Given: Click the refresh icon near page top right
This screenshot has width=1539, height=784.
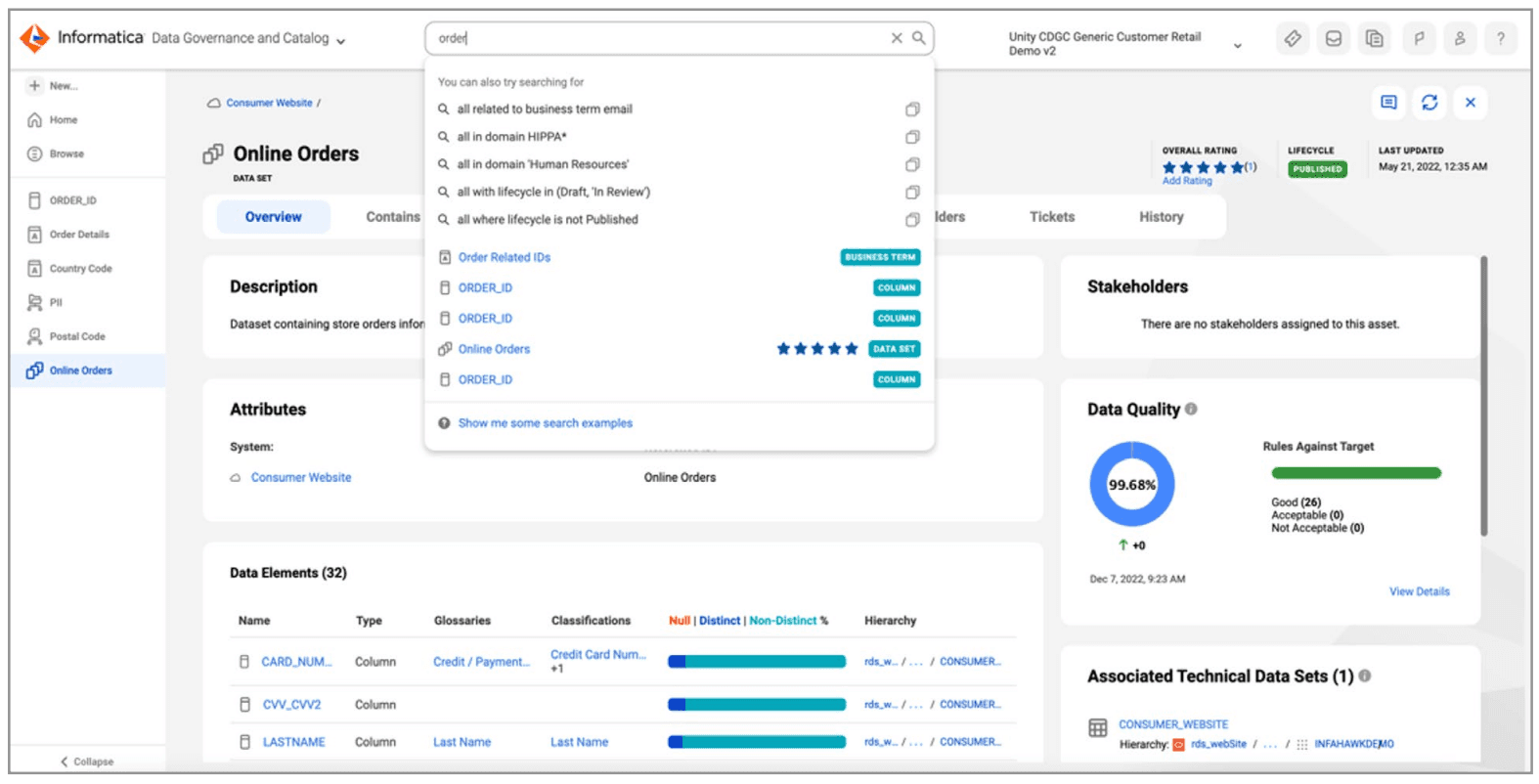Looking at the screenshot, I should [x=1429, y=103].
